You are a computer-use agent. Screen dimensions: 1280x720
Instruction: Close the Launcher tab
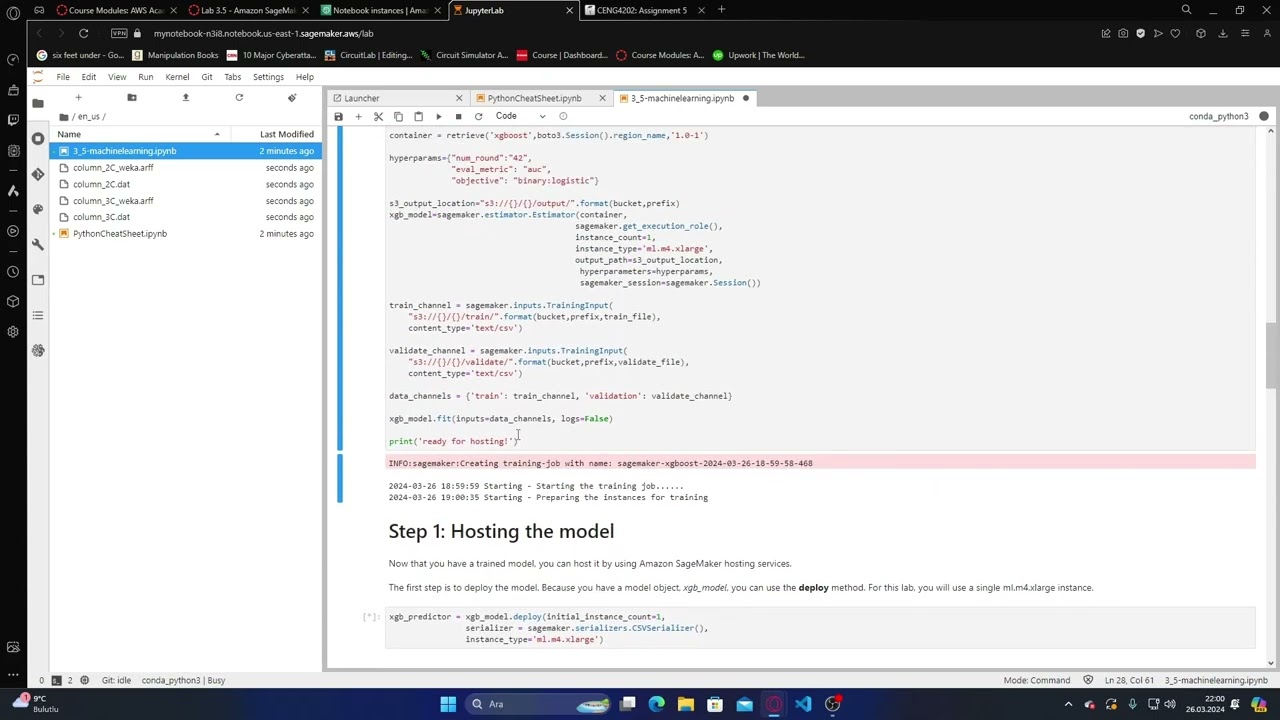tap(459, 98)
